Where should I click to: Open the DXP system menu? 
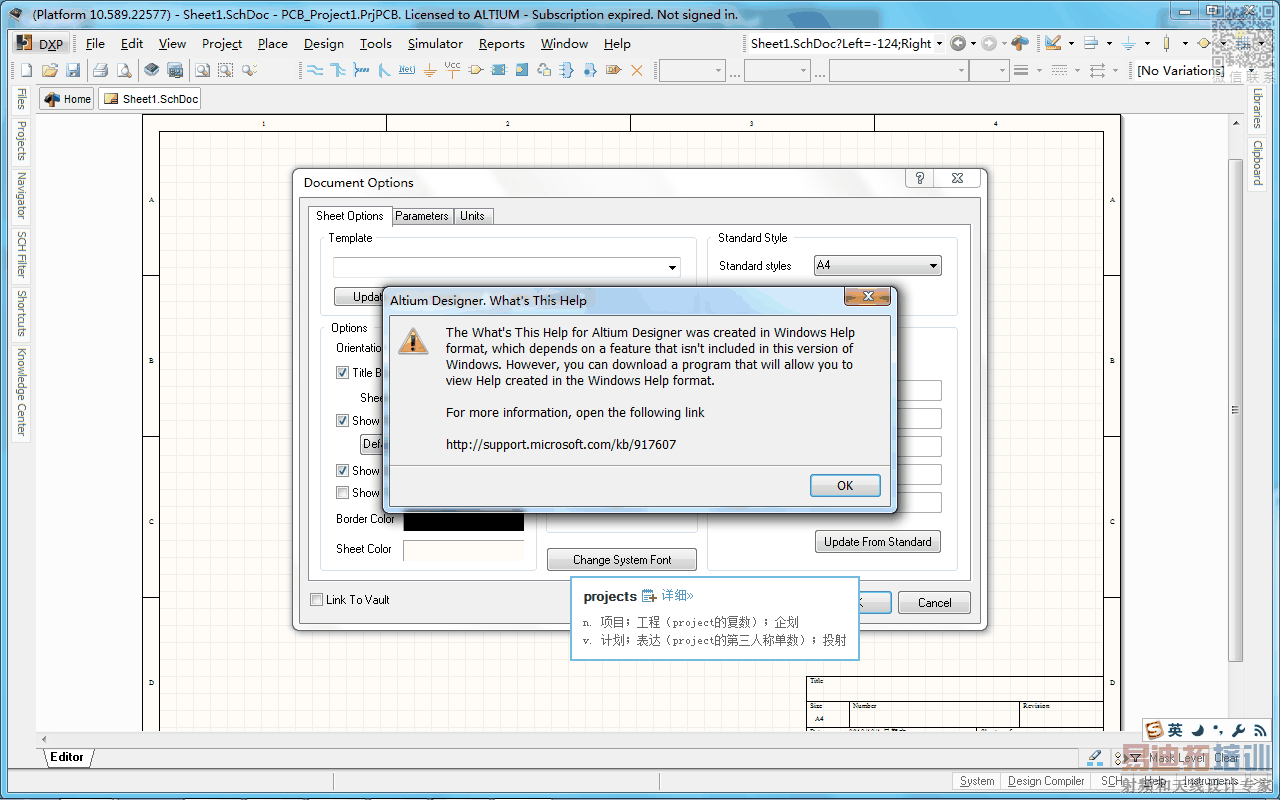point(39,43)
